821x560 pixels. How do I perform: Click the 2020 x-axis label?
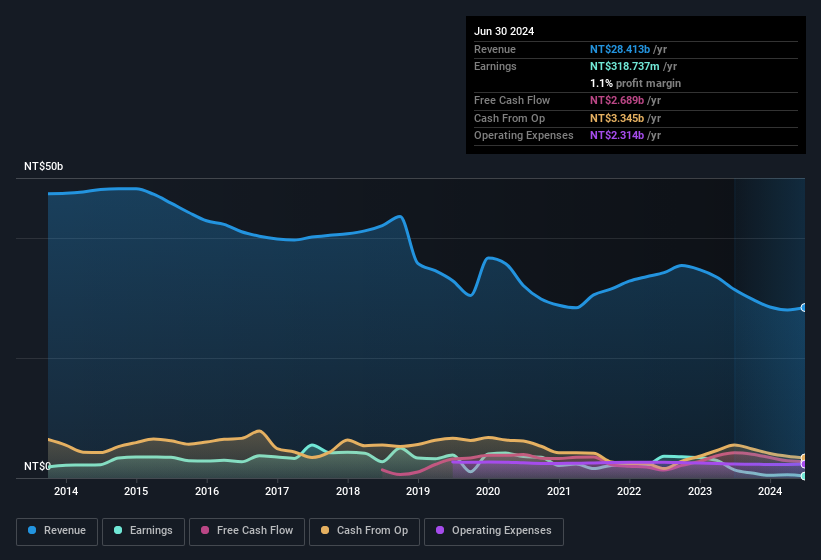(x=488, y=491)
